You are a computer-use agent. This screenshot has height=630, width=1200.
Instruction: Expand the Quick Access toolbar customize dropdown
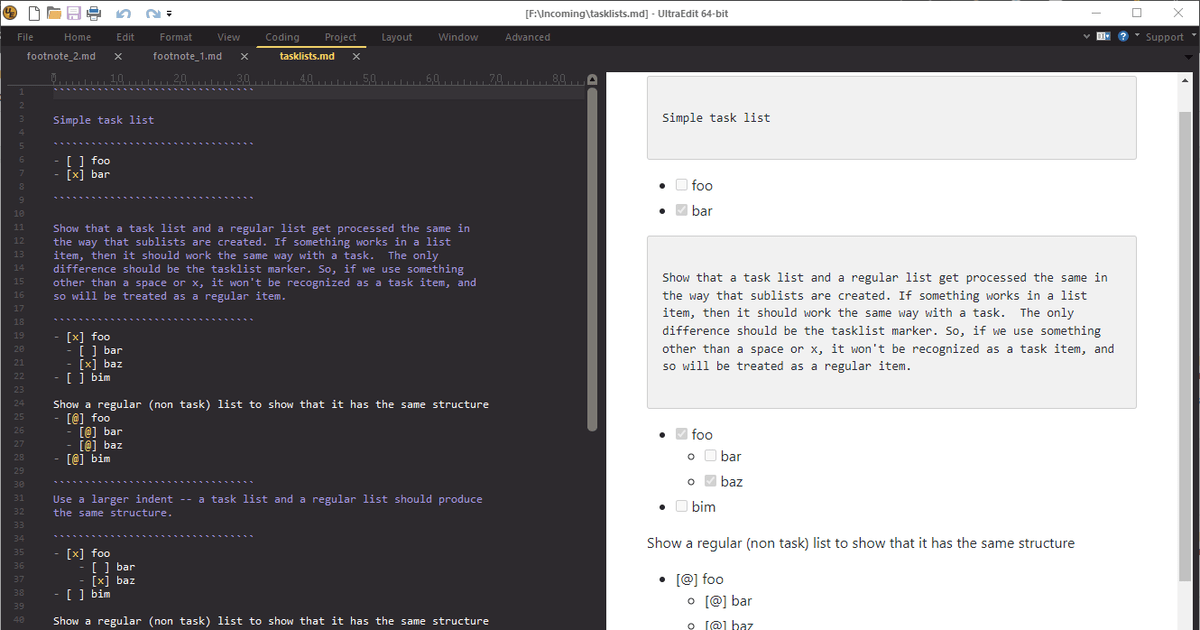[x=169, y=14]
